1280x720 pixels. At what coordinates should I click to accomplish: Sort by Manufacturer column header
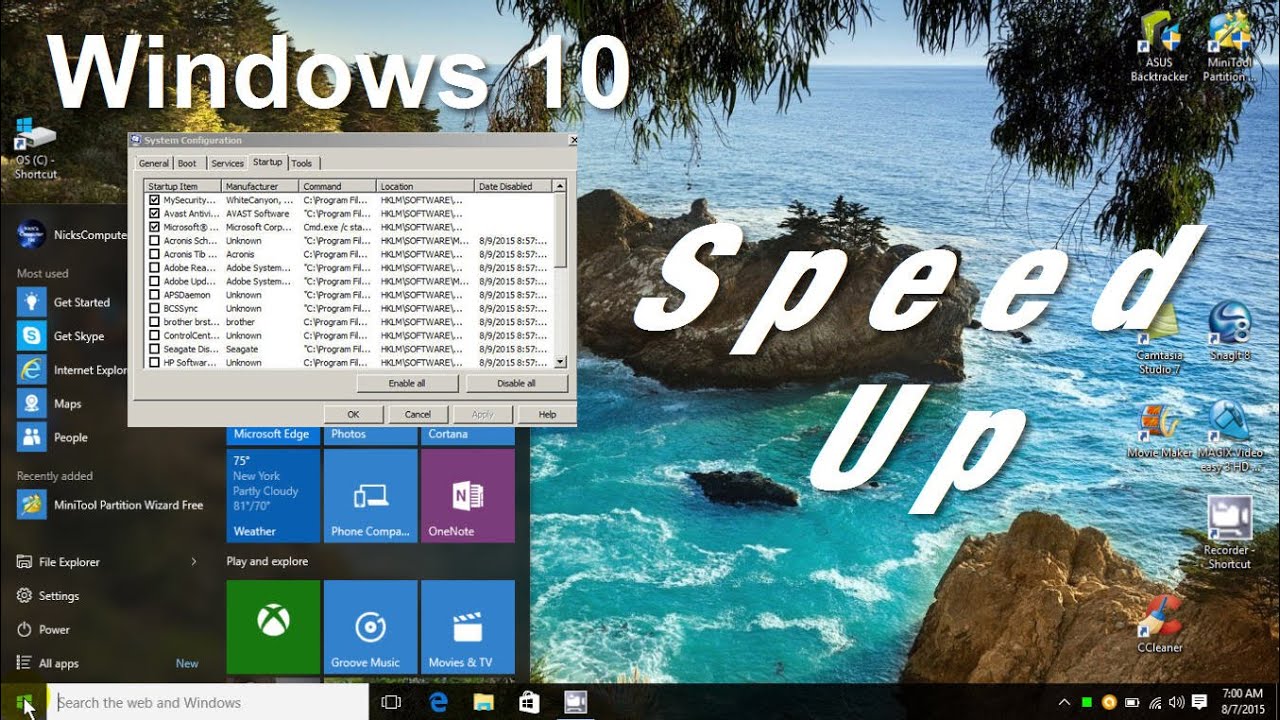coord(260,186)
